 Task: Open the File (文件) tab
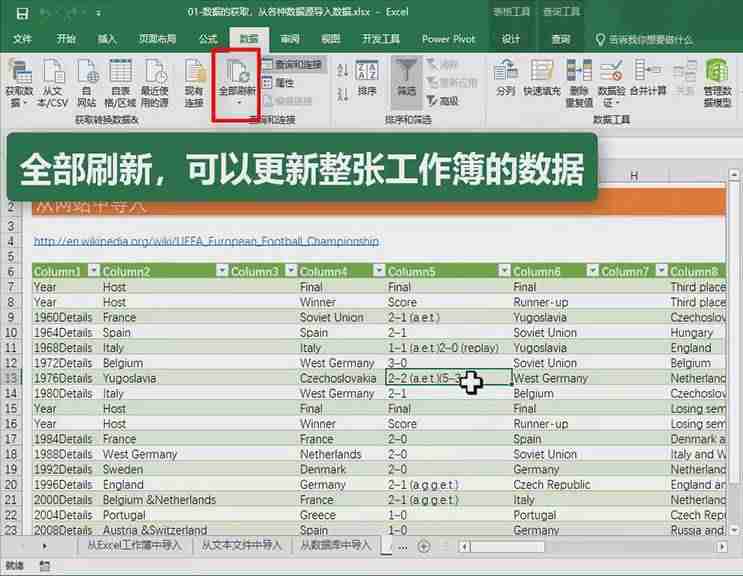coord(22,39)
